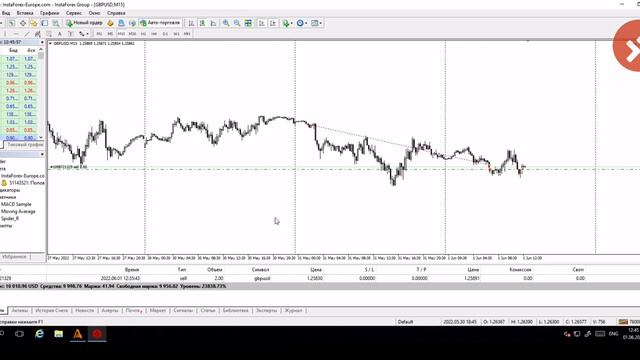Select the candlestick chart type icon
This screenshot has width=640, height=360.
click(x=202, y=23)
